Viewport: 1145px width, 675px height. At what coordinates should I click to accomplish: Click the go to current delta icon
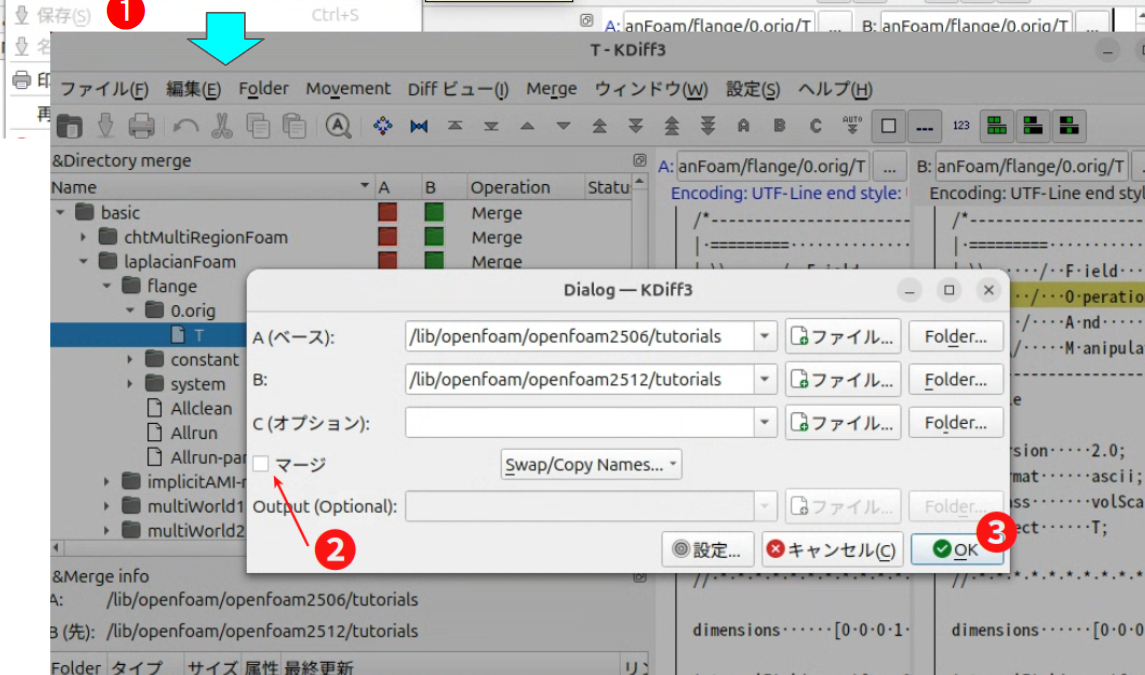(x=382, y=126)
